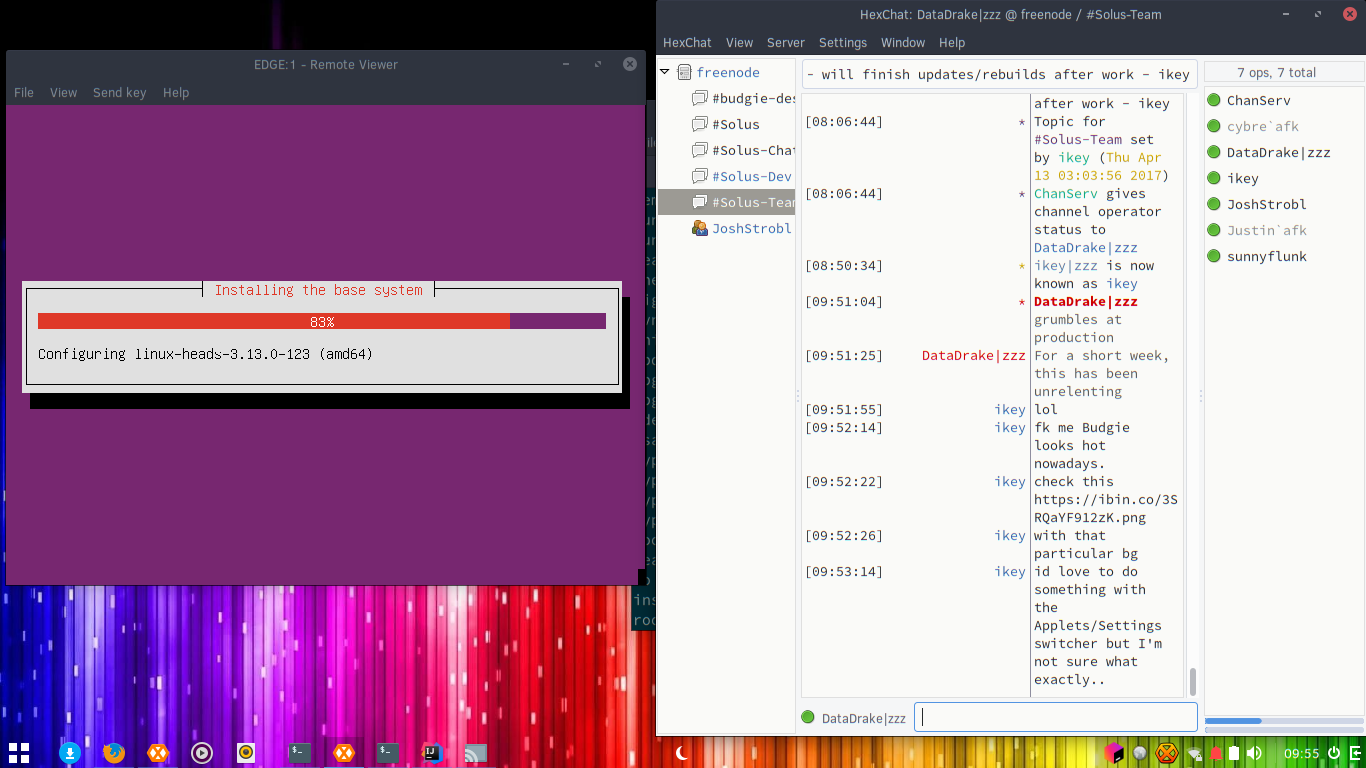This screenshot has height=768, width=1366.
Task: Open the Send key menu in Remote Viewer
Action: [x=120, y=92]
